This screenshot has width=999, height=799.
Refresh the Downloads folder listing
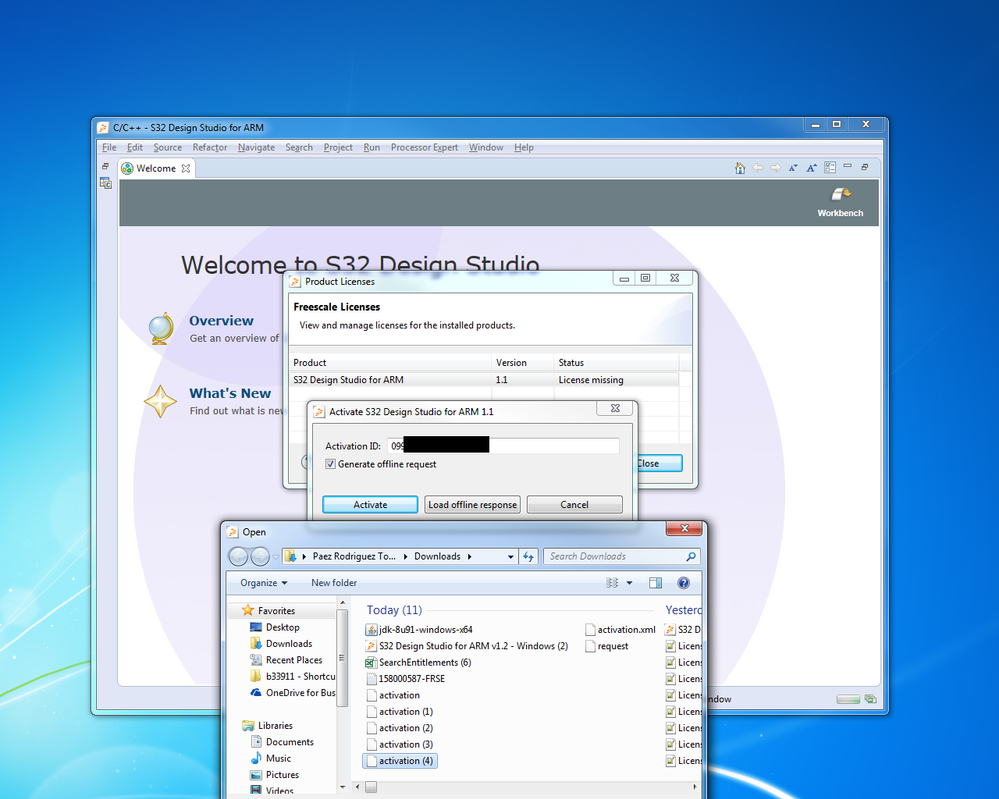pyautogui.click(x=528, y=557)
